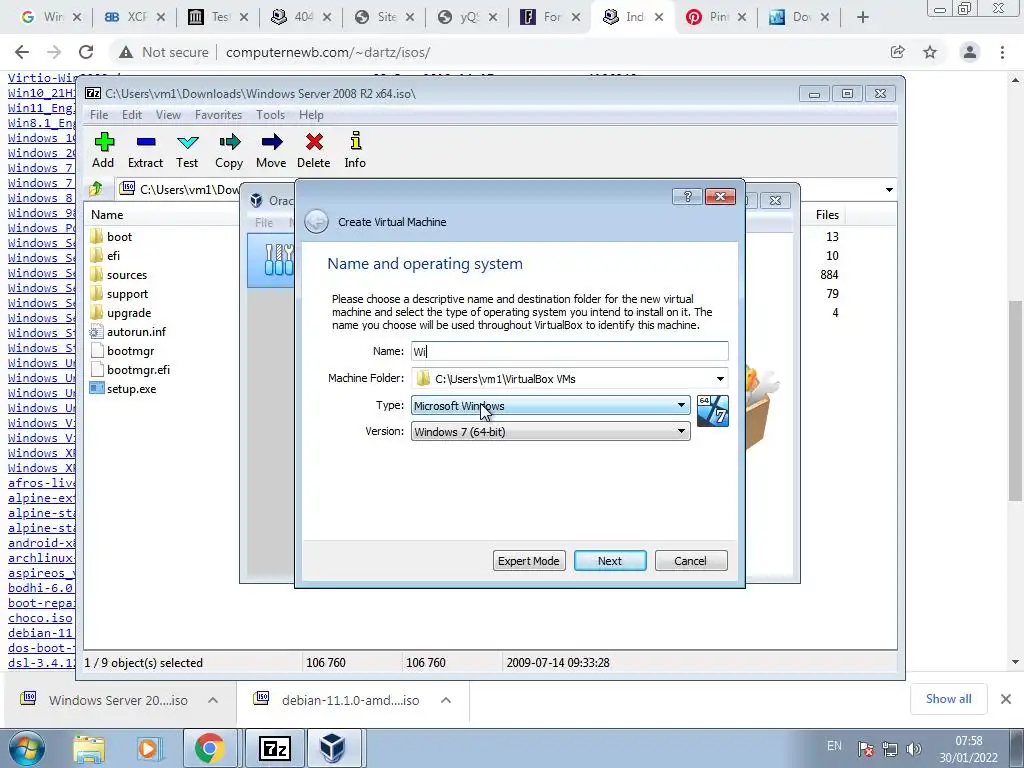This screenshot has width=1024, height=768.
Task: Click the Name input field in VM dialog
Action: click(x=569, y=351)
